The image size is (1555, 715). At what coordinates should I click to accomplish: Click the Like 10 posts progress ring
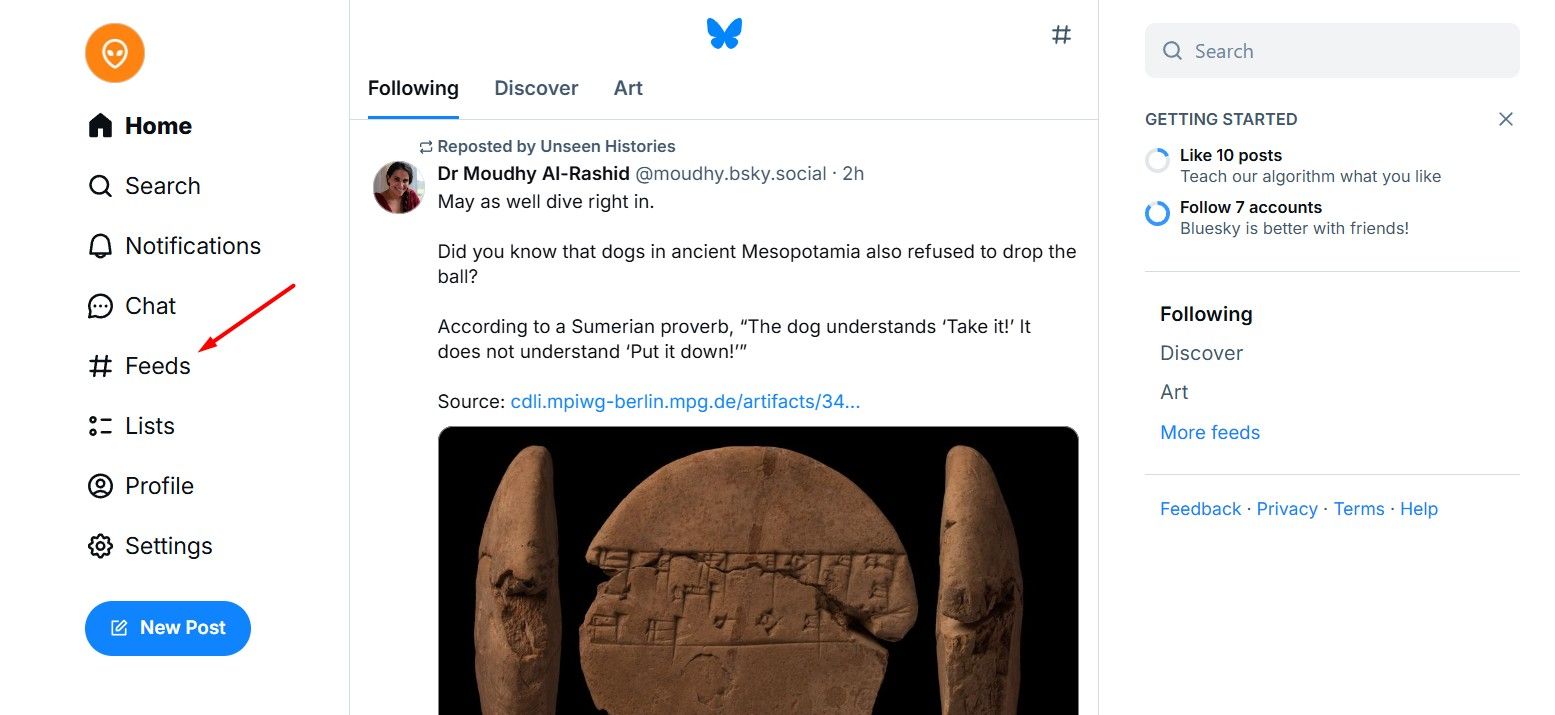(x=1157, y=160)
